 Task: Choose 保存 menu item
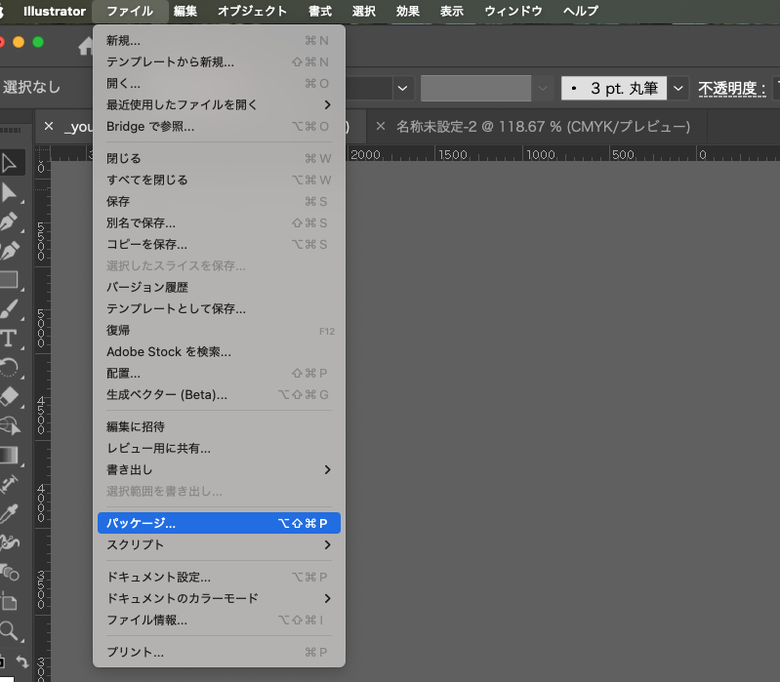[x=219, y=201]
